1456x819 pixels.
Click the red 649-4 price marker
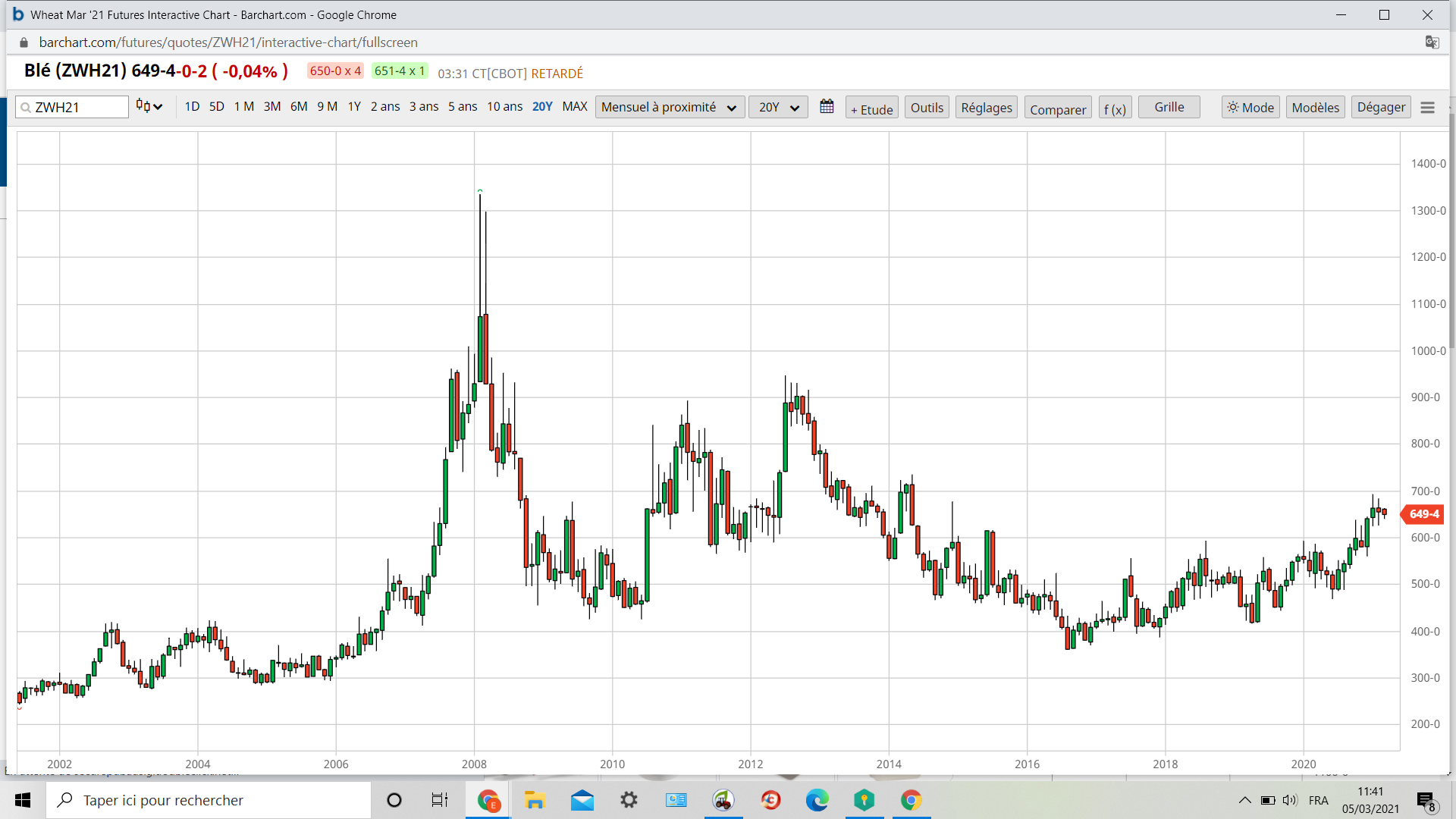[x=1423, y=514]
